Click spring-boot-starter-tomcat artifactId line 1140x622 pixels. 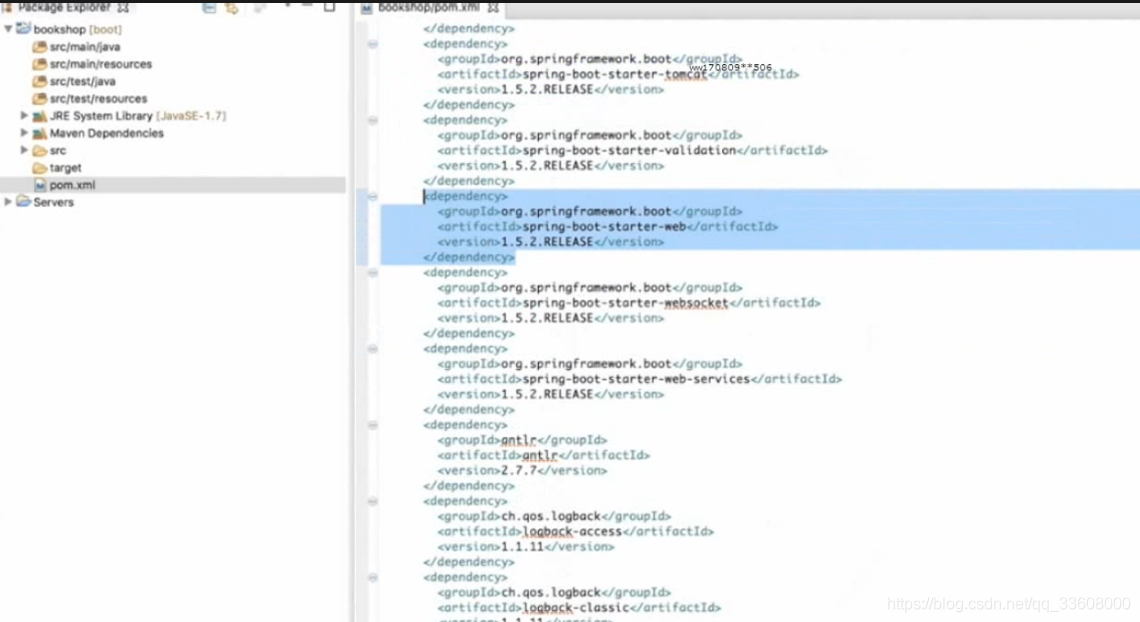[618, 74]
